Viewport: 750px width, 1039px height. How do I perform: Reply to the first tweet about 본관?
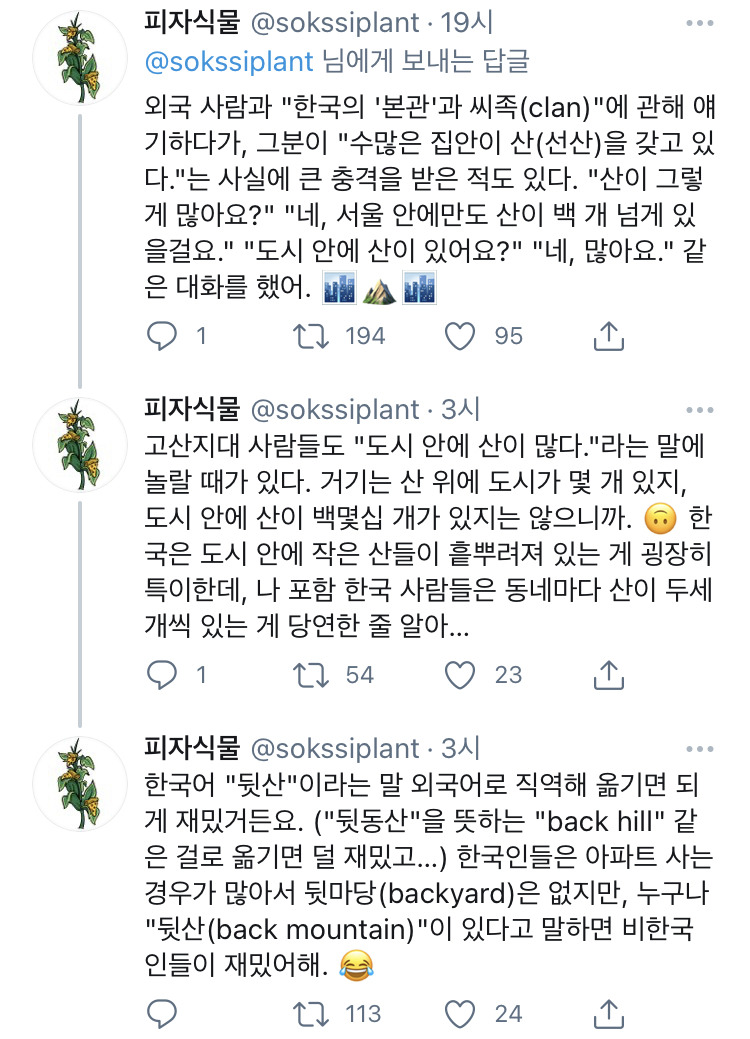pyautogui.click(x=161, y=336)
